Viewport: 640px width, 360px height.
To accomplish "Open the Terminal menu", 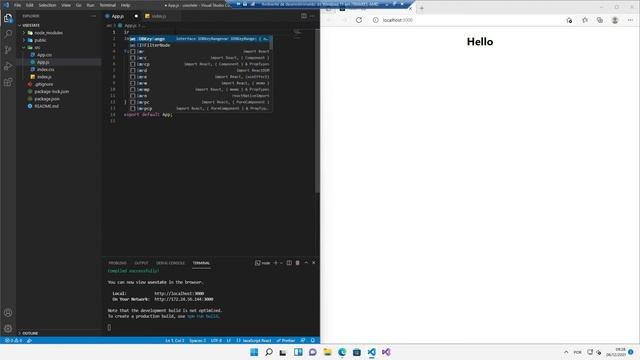I will (x=108, y=5).
